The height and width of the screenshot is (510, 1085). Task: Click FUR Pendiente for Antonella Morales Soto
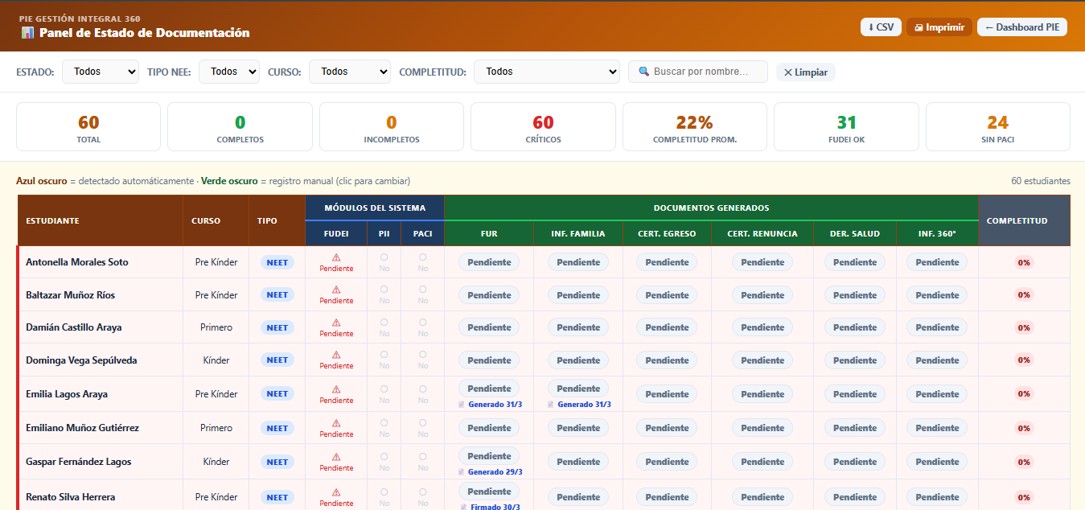coord(489,262)
